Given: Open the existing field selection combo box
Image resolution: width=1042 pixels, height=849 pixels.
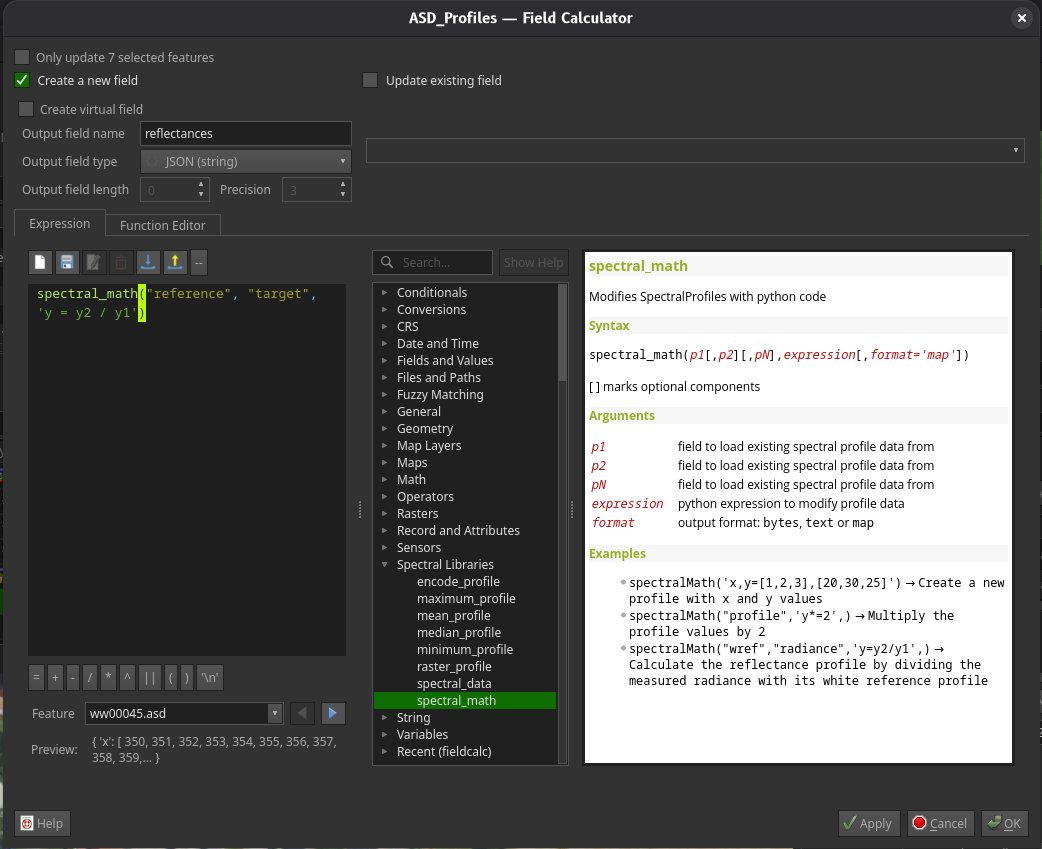Looking at the screenshot, I should coord(695,150).
